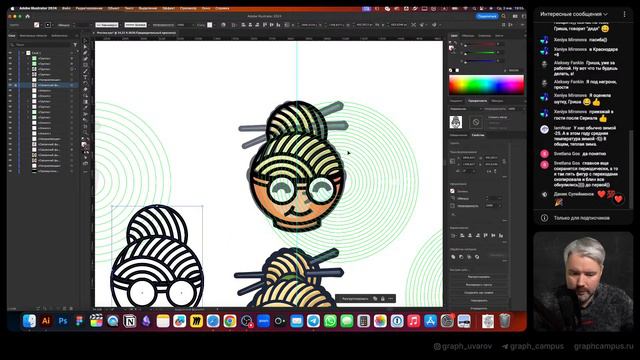Open the Файл menu in the menu bar

tap(66, 8)
